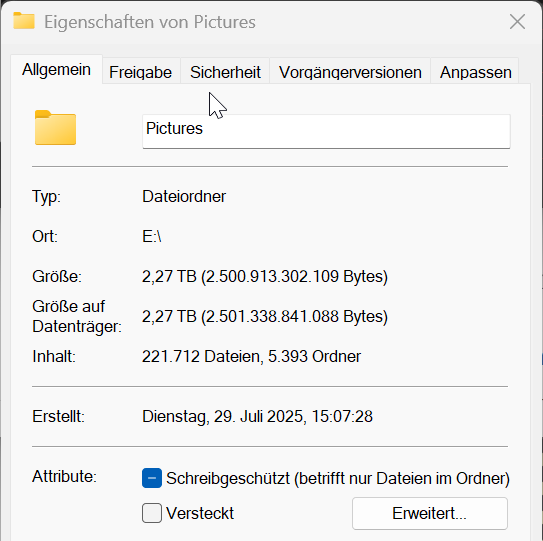Click into the Pictures folder name field
Screen dimensions: 543x541
coord(326,132)
